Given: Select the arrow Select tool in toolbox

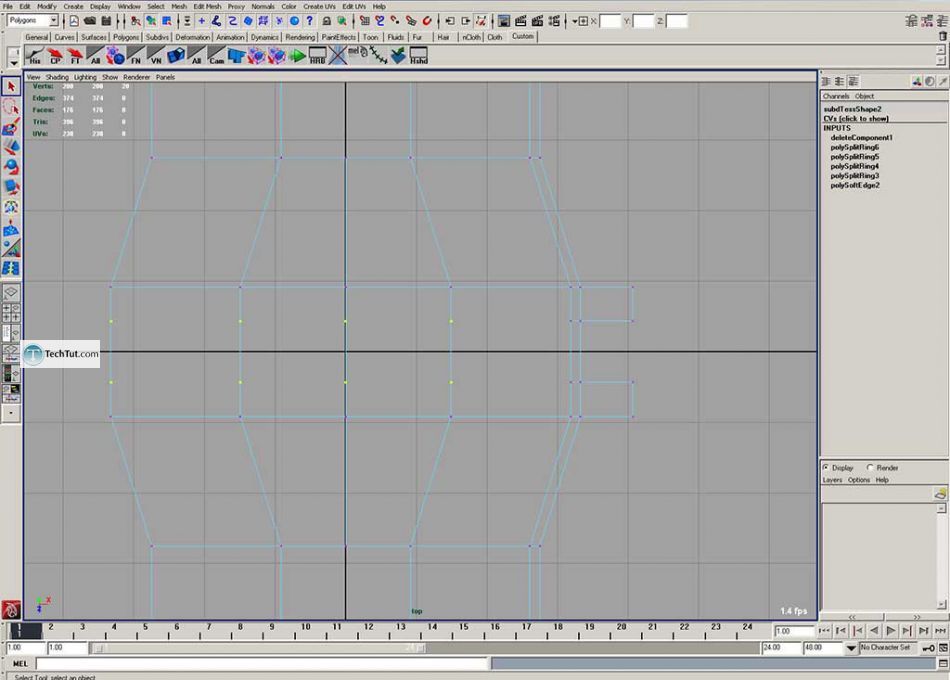Looking at the screenshot, I should (11, 87).
